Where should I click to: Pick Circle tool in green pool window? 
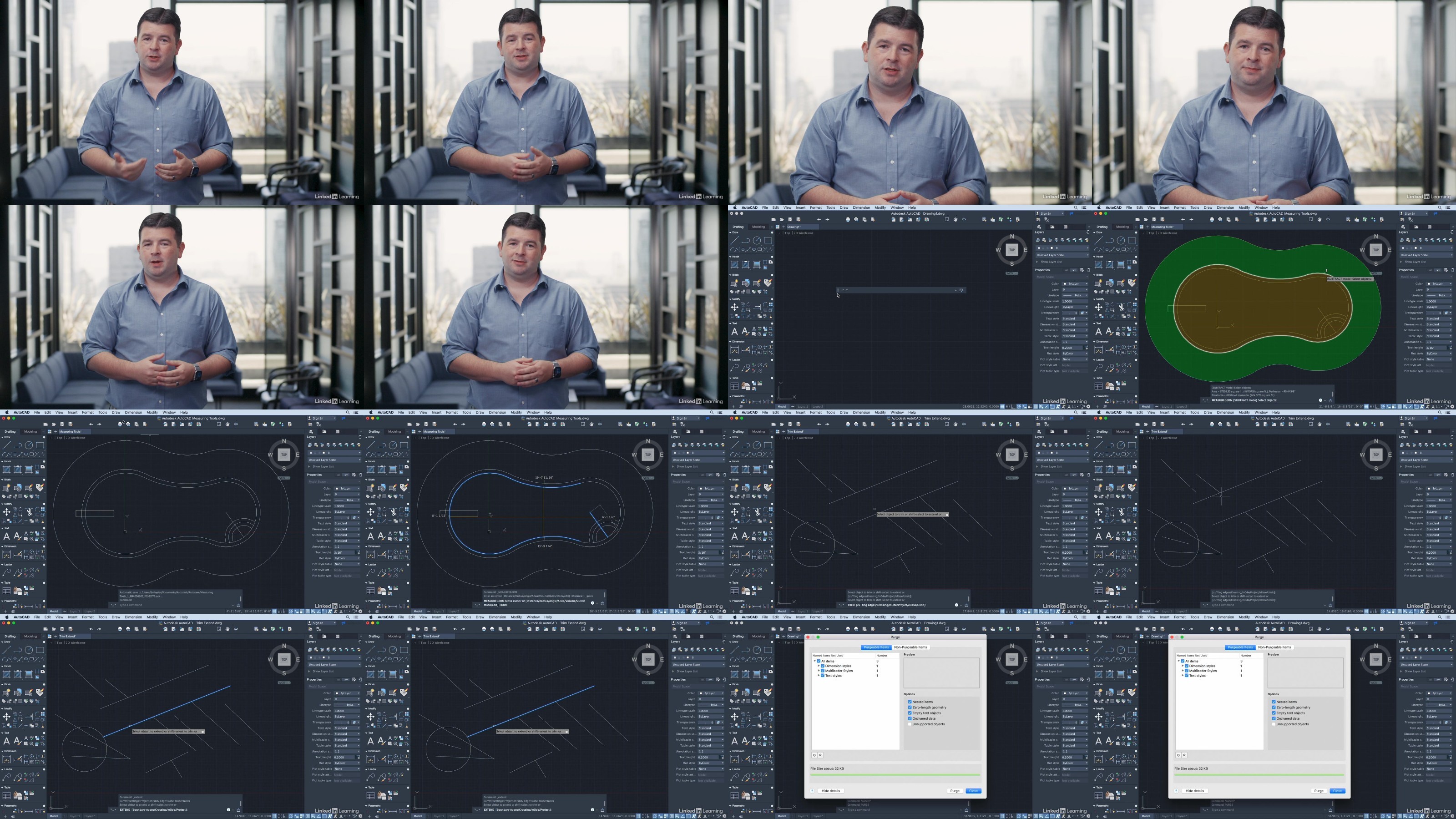click(1121, 240)
